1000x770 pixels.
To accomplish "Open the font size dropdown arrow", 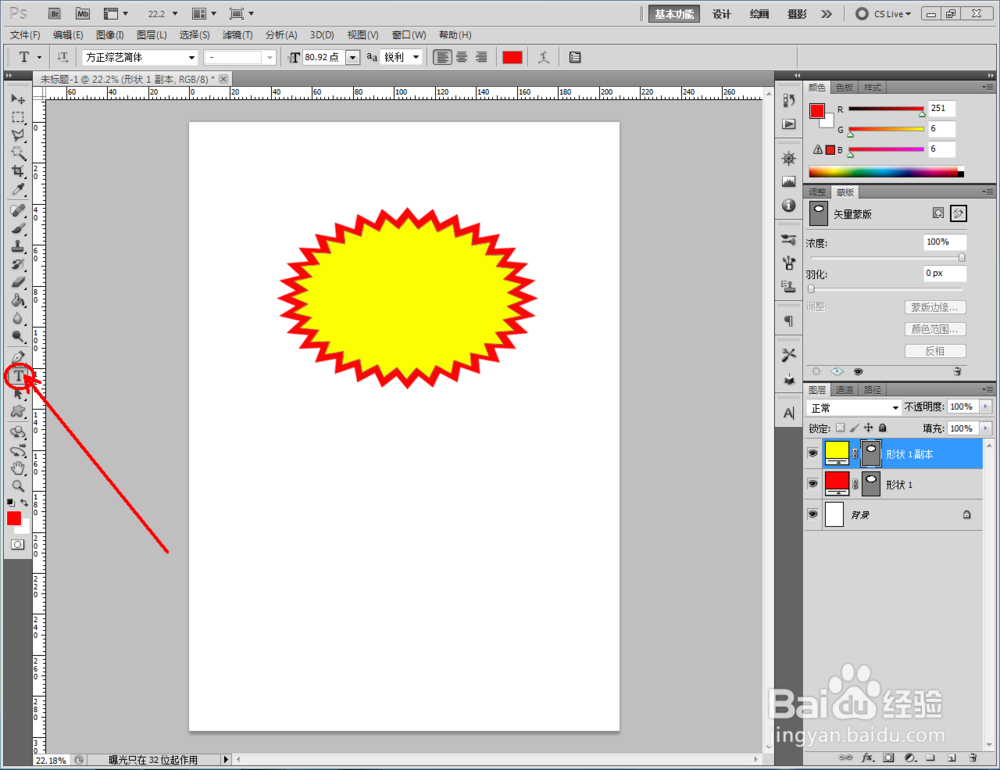I will [x=353, y=57].
